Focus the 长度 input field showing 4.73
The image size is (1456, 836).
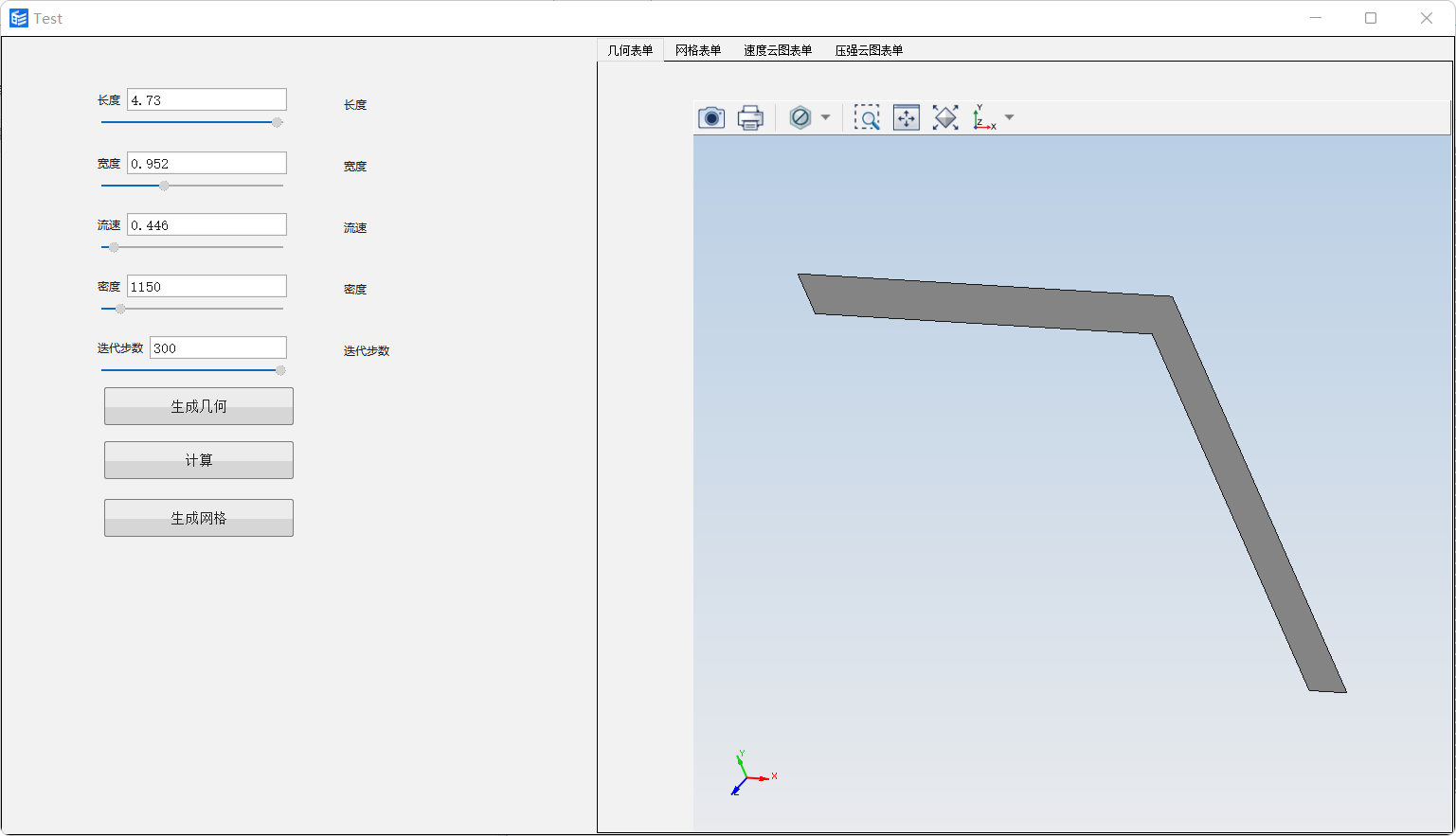coord(207,100)
